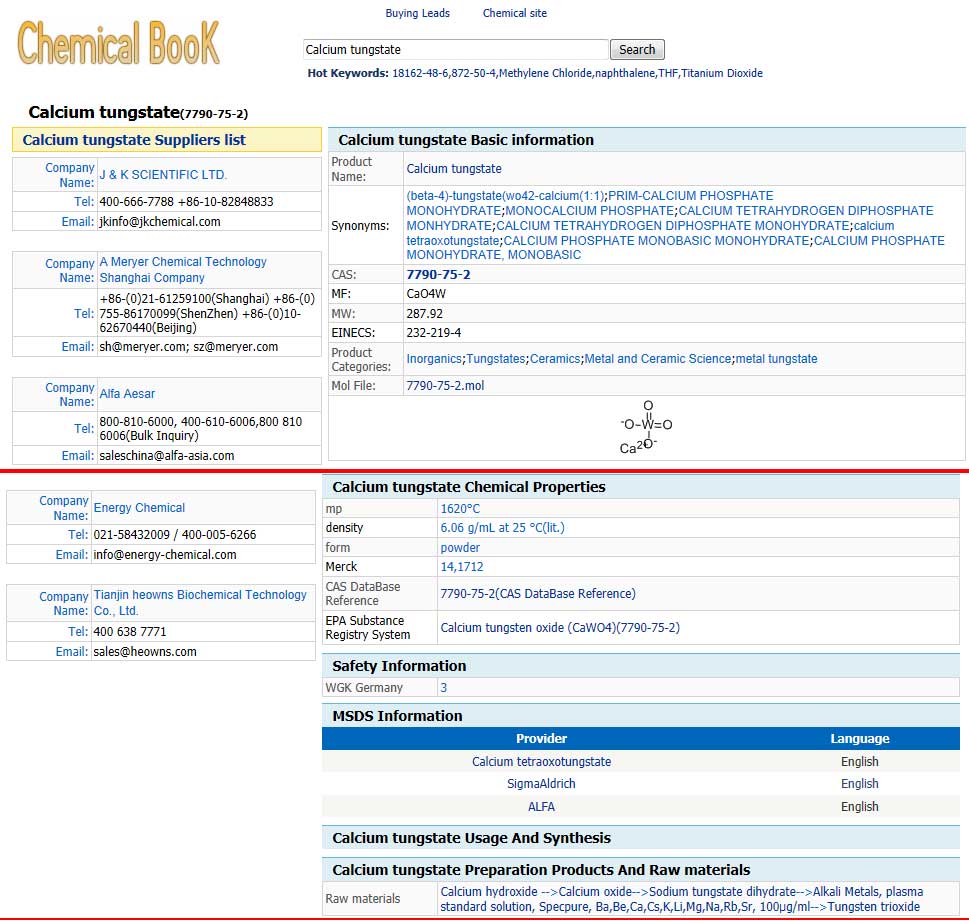Open the metal tungstate category
This screenshot has width=969, height=924.
pyautogui.click(x=776, y=358)
